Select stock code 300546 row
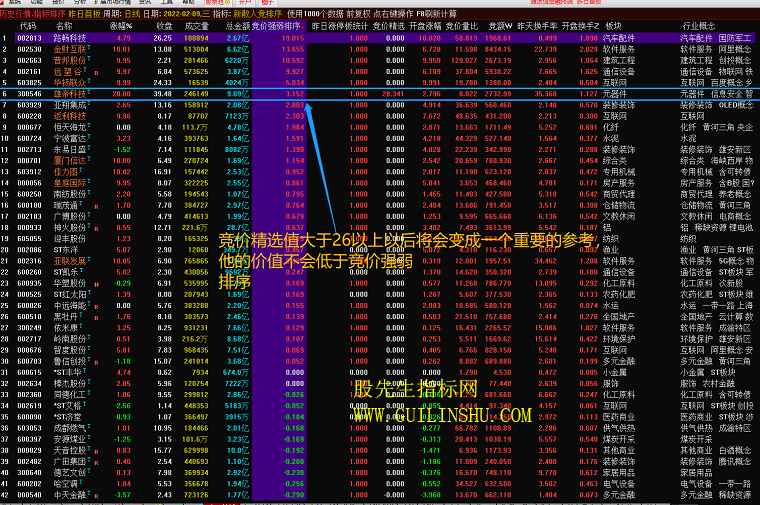 380,94
